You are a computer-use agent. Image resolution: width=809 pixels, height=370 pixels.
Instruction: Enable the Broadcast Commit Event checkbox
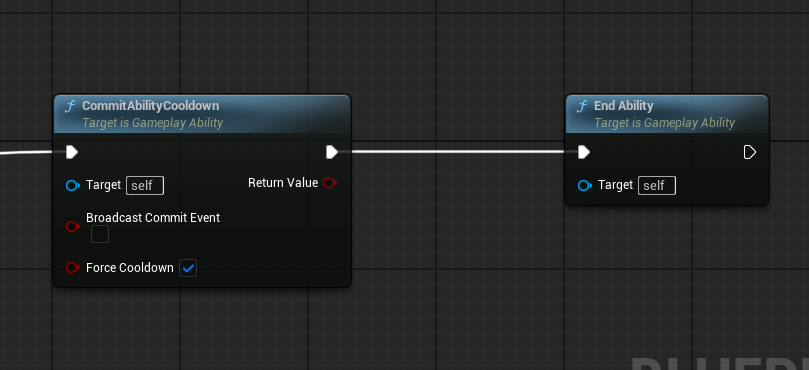tap(100, 234)
